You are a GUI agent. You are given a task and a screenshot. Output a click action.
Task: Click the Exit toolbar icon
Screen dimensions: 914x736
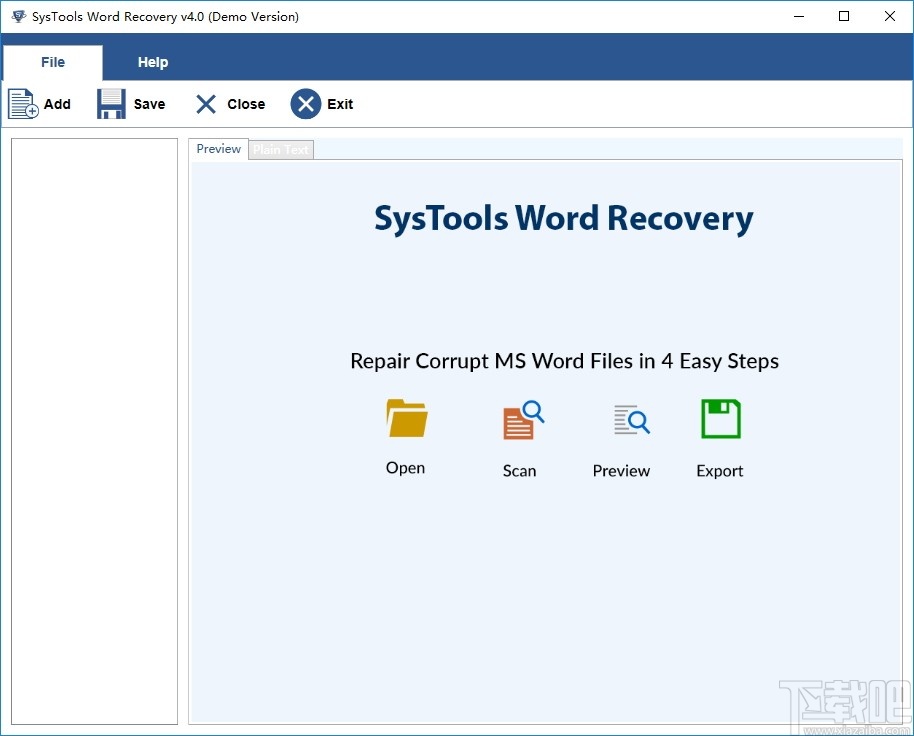coord(306,103)
